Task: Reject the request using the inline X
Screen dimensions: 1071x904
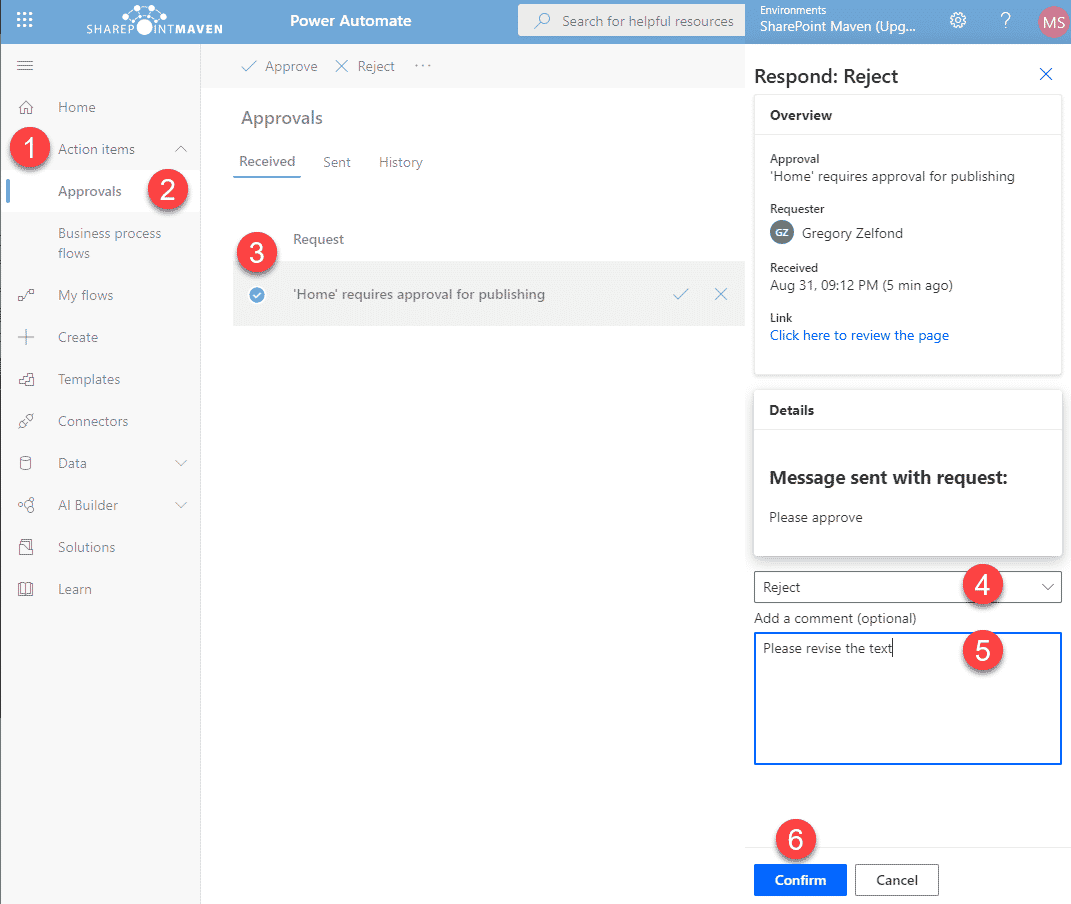Action: click(721, 294)
